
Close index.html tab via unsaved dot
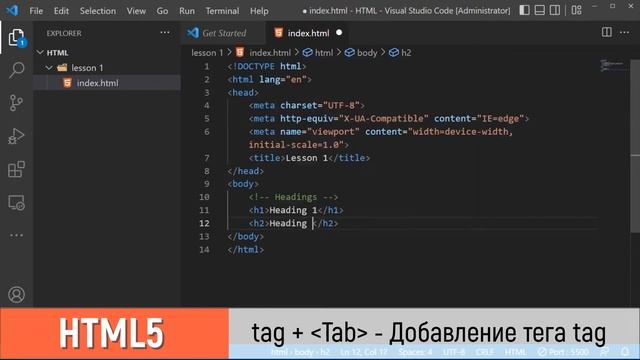(x=339, y=33)
